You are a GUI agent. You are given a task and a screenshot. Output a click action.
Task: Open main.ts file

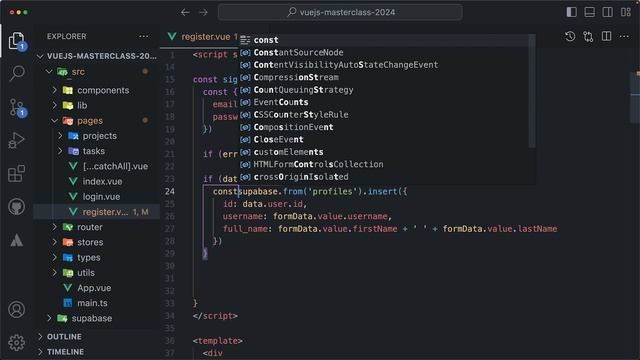pyautogui.click(x=97, y=303)
